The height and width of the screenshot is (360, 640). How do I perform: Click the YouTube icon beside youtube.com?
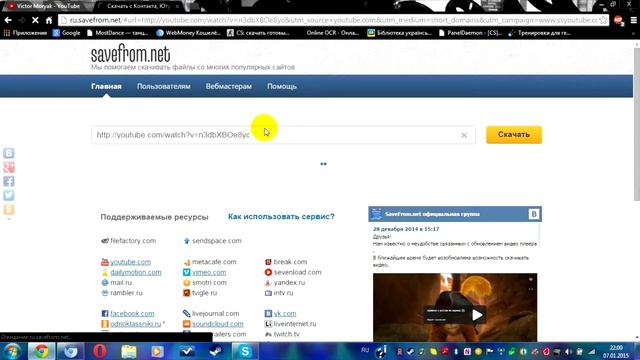[105, 262]
